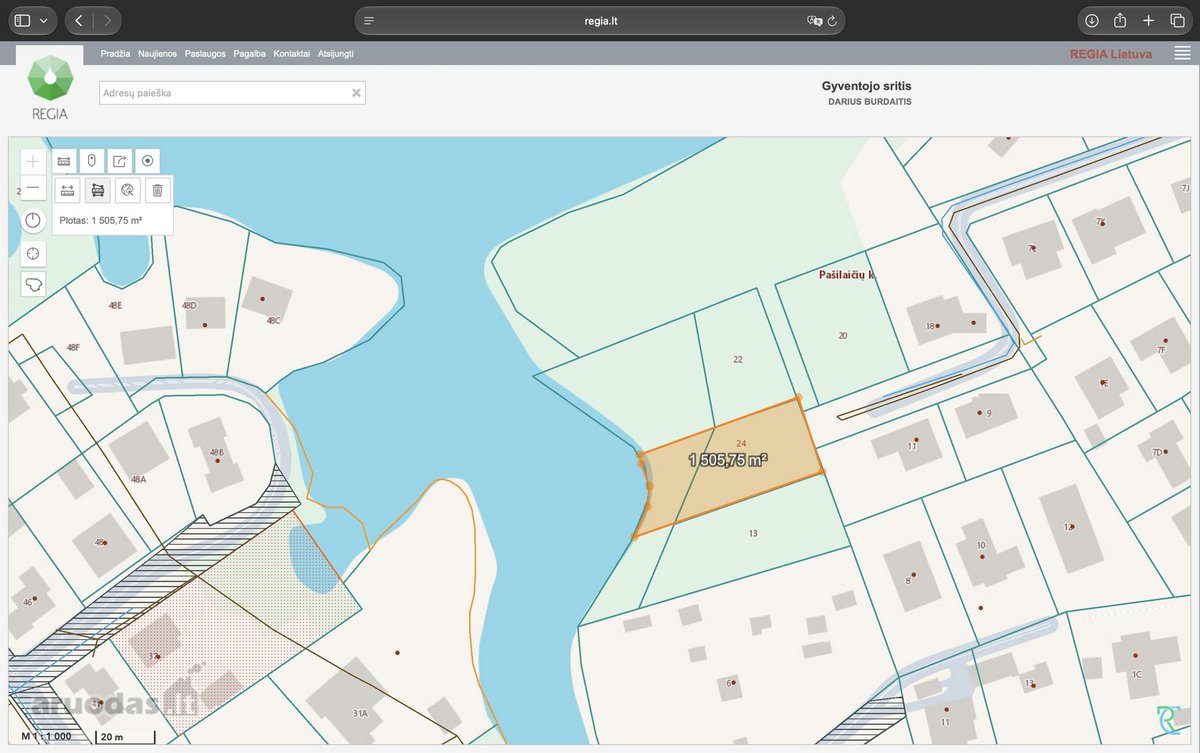Screen dimensions: 1200x753
Task: Open the Paslaugos menu item
Action: pos(205,54)
